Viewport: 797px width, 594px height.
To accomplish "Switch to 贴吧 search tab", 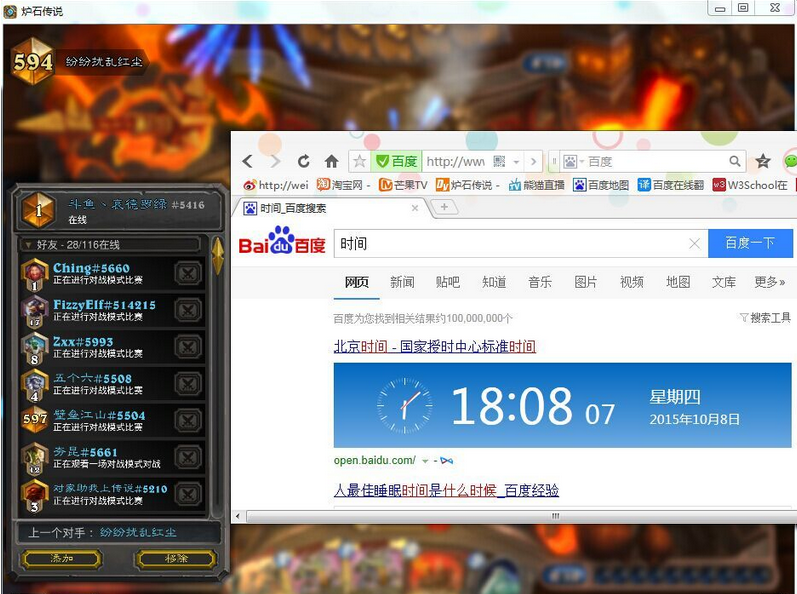I will [x=448, y=282].
